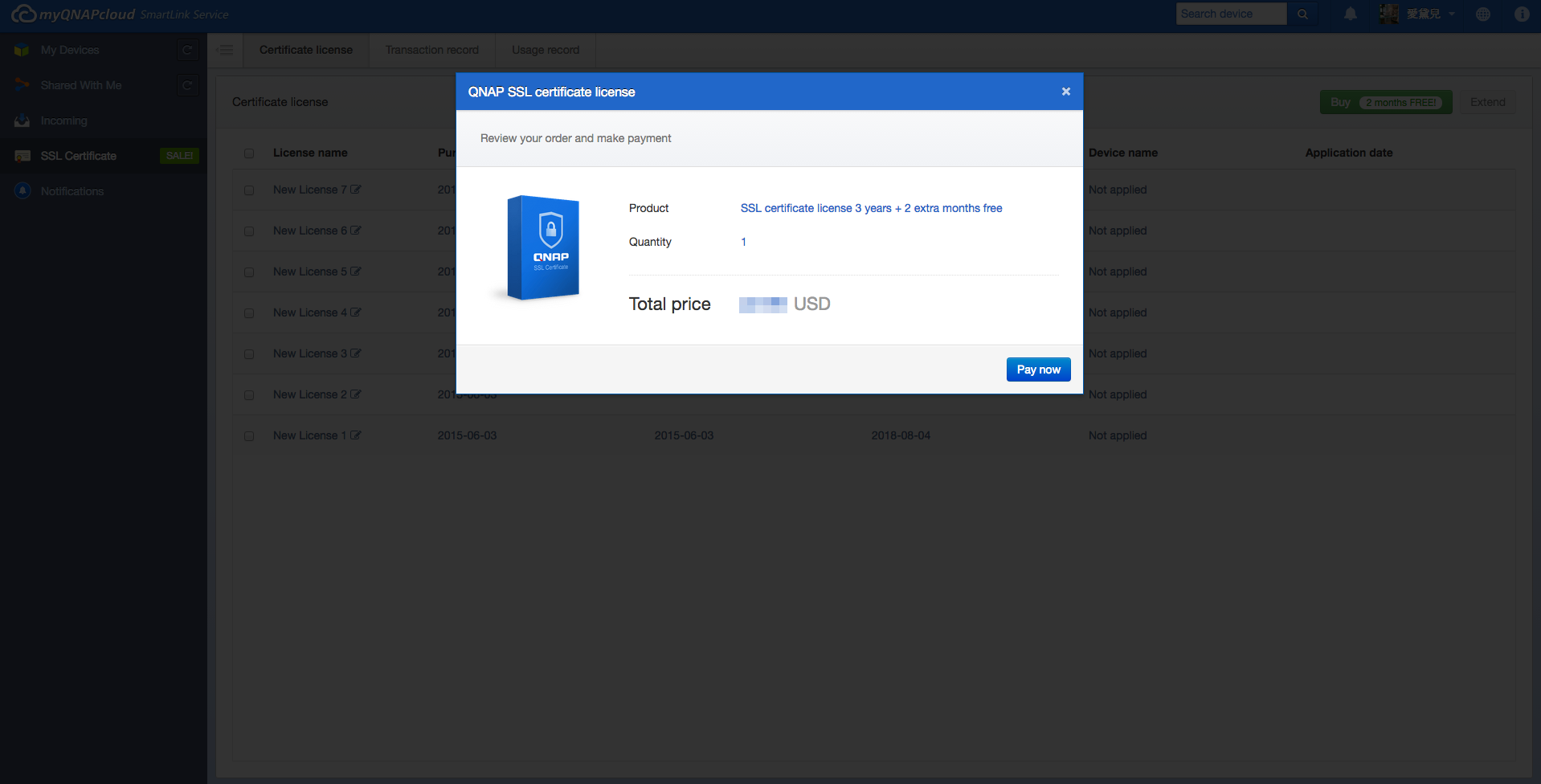The width and height of the screenshot is (1541, 784).
Task: Click the notification bell icon
Action: click(1351, 14)
